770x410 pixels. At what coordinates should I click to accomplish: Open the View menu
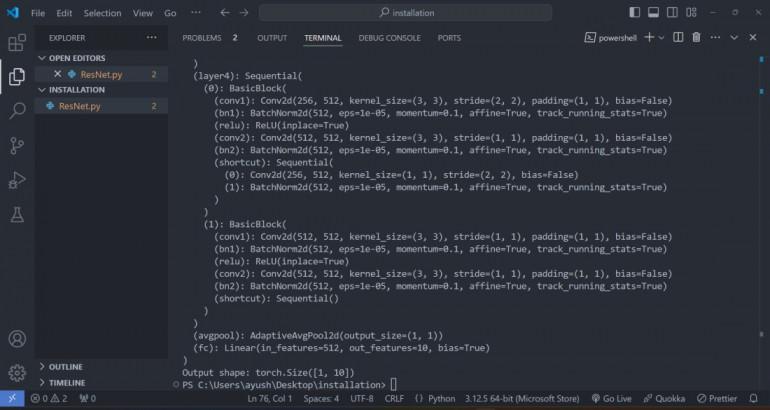coord(142,13)
